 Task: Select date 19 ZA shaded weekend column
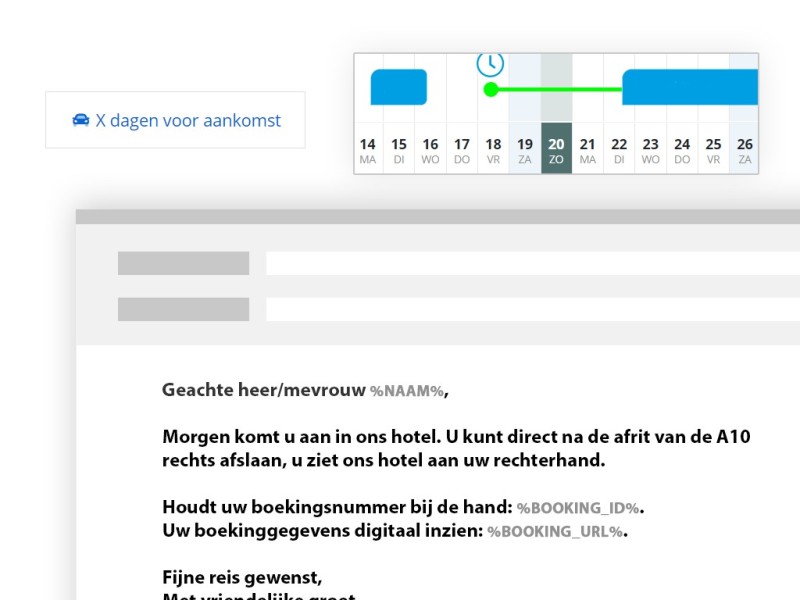click(x=524, y=148)
